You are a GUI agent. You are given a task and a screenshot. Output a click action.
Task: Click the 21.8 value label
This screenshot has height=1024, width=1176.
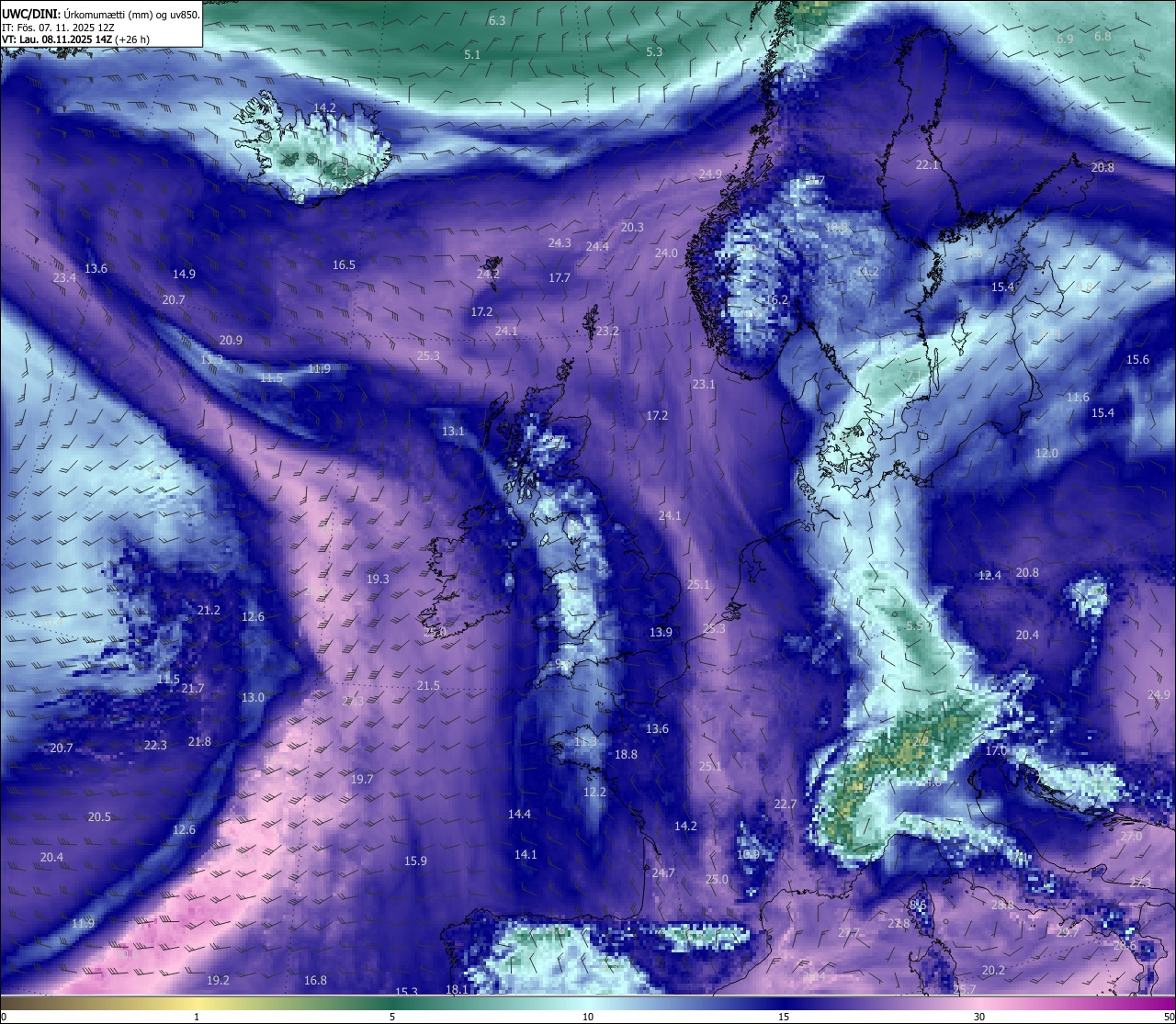(199, 742)
